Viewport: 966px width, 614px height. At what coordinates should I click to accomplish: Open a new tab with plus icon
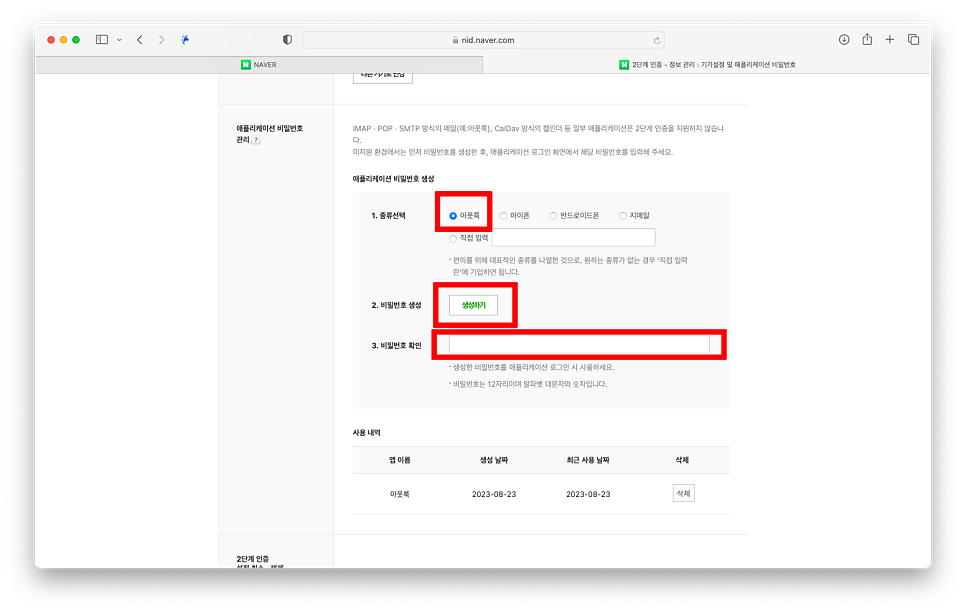[890, 39]
